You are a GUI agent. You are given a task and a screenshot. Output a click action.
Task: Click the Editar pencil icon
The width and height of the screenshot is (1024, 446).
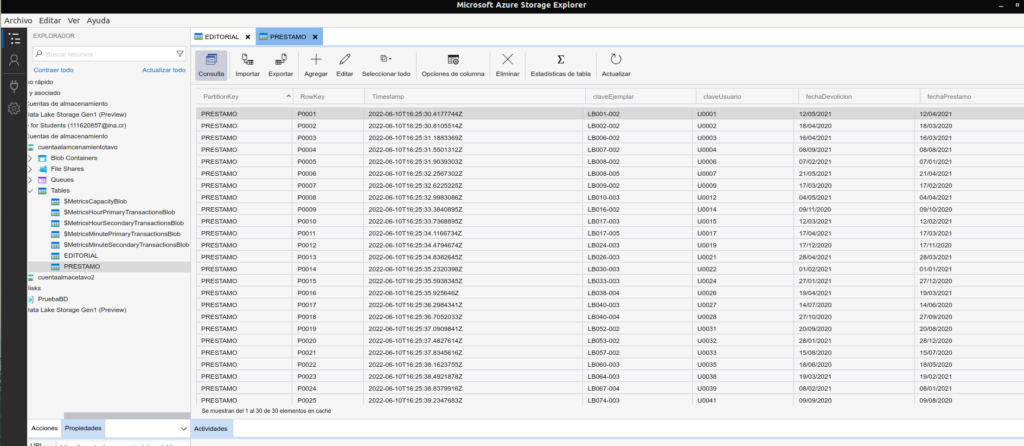pos(345,59)
